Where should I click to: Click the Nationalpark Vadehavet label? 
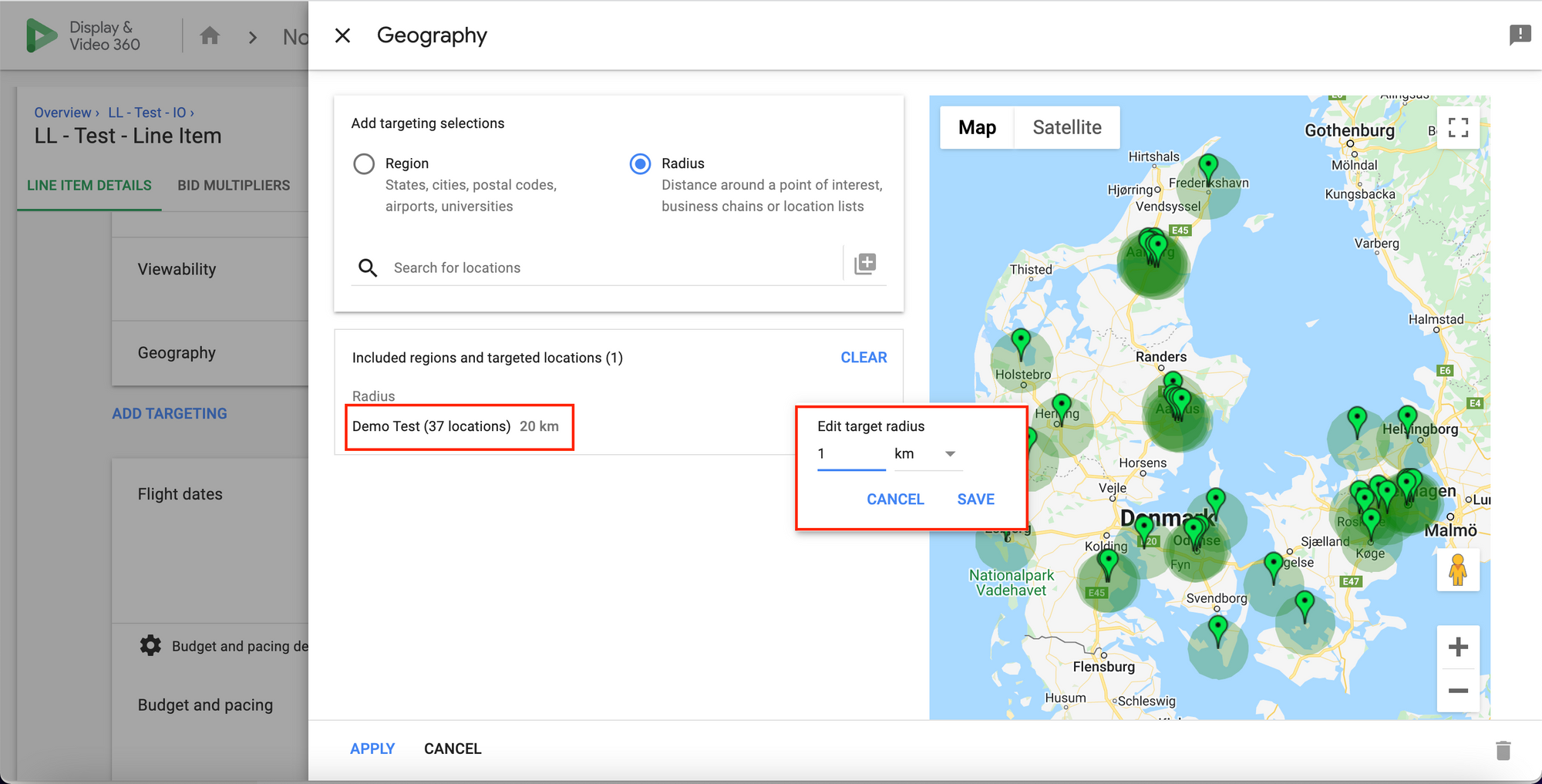1011,583
